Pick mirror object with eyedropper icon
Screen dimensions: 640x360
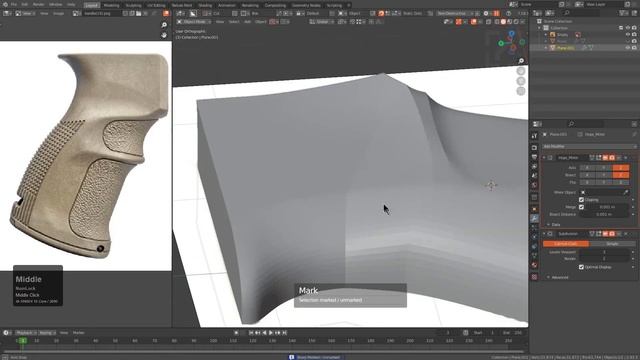(x=626, y=192)
